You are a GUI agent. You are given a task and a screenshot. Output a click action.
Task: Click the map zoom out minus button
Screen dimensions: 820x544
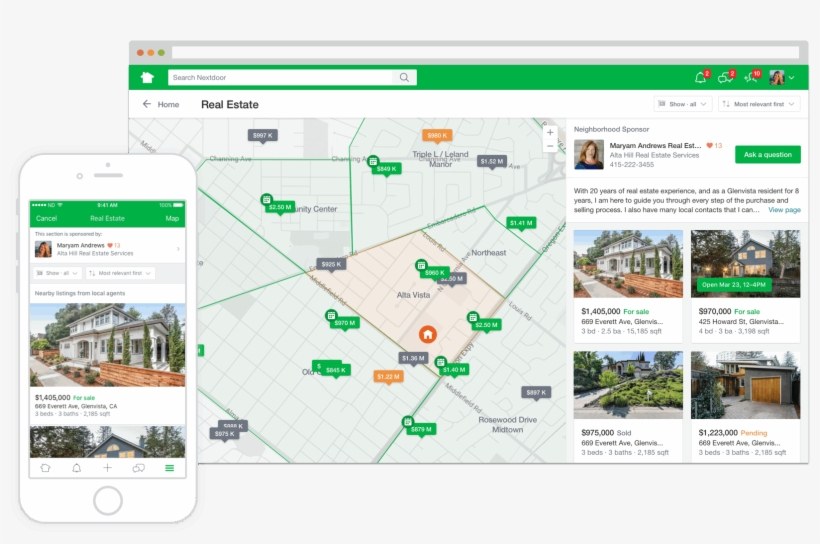pyautogui.click(x=549, y=149)
